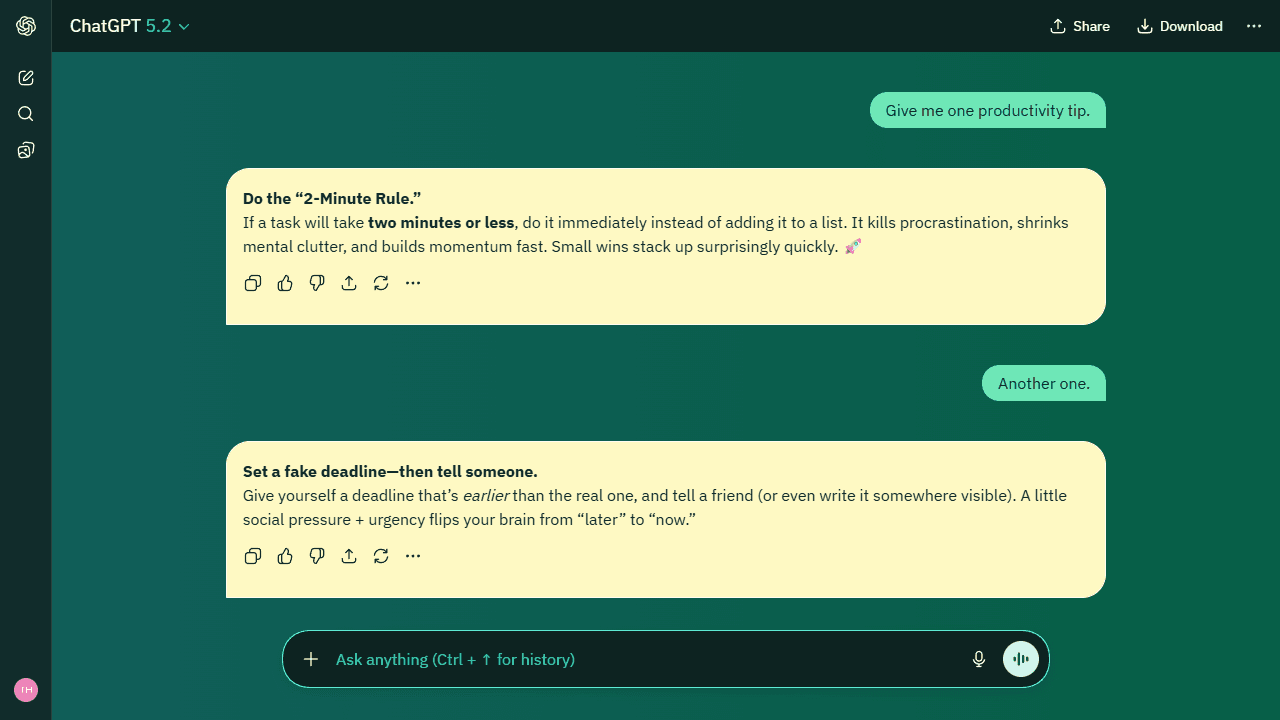Regenerate the 2-Minute Rule response
Image resolution: width=1280 pixels, height=720 pixels.
tap(381, 283)
